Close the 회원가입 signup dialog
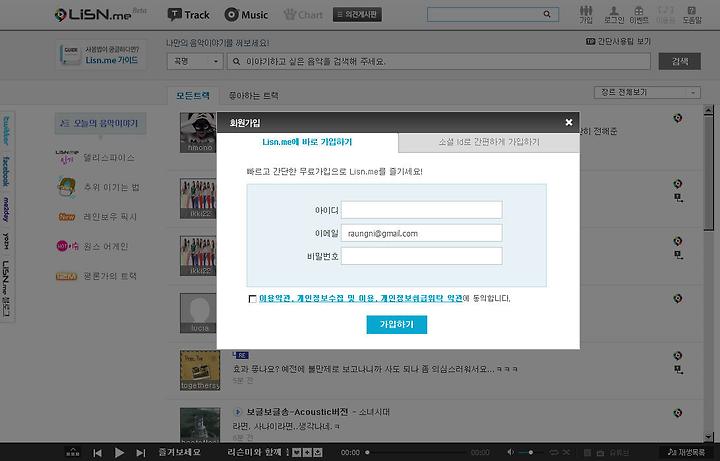 568,122
